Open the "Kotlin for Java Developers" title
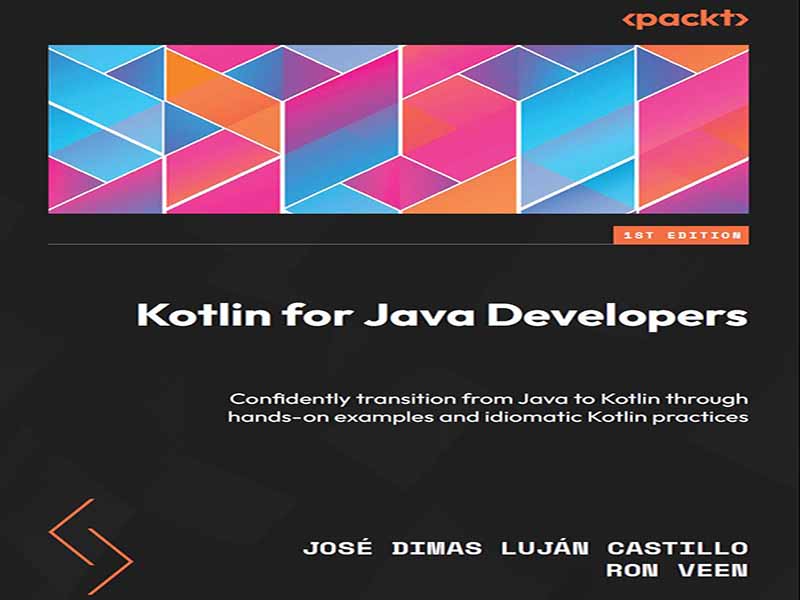The height and width of the screenshot is (600, 800). [441, 316]
